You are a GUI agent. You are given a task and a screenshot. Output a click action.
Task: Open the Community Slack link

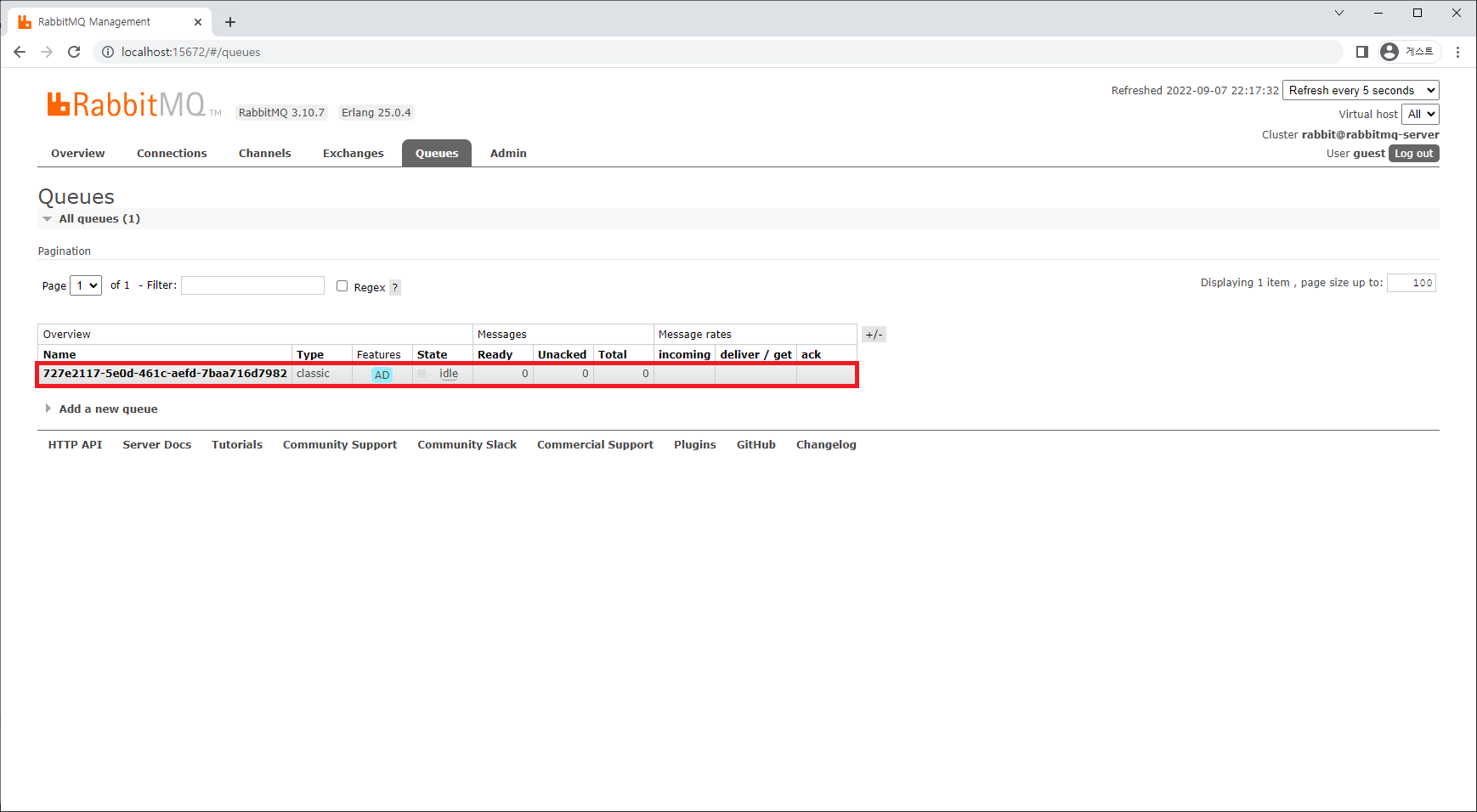point(467,444)
